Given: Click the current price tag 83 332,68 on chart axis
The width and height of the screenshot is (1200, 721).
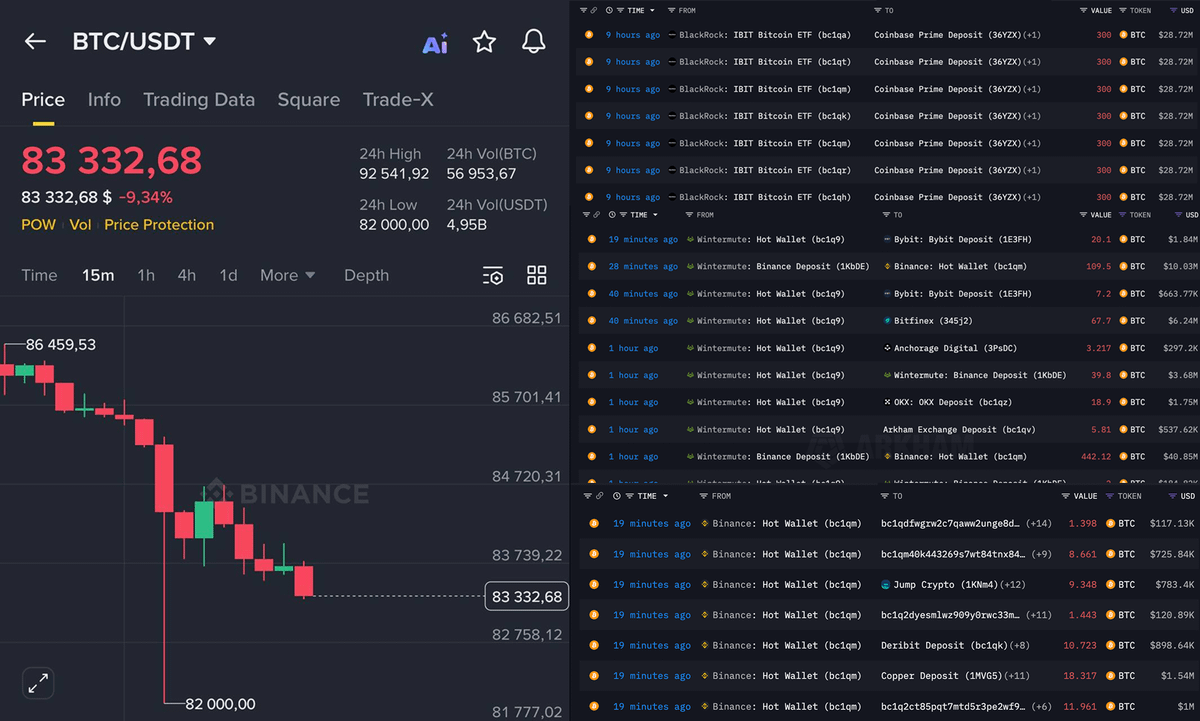Looking at the screenshot, I should [x=526, y=596].
